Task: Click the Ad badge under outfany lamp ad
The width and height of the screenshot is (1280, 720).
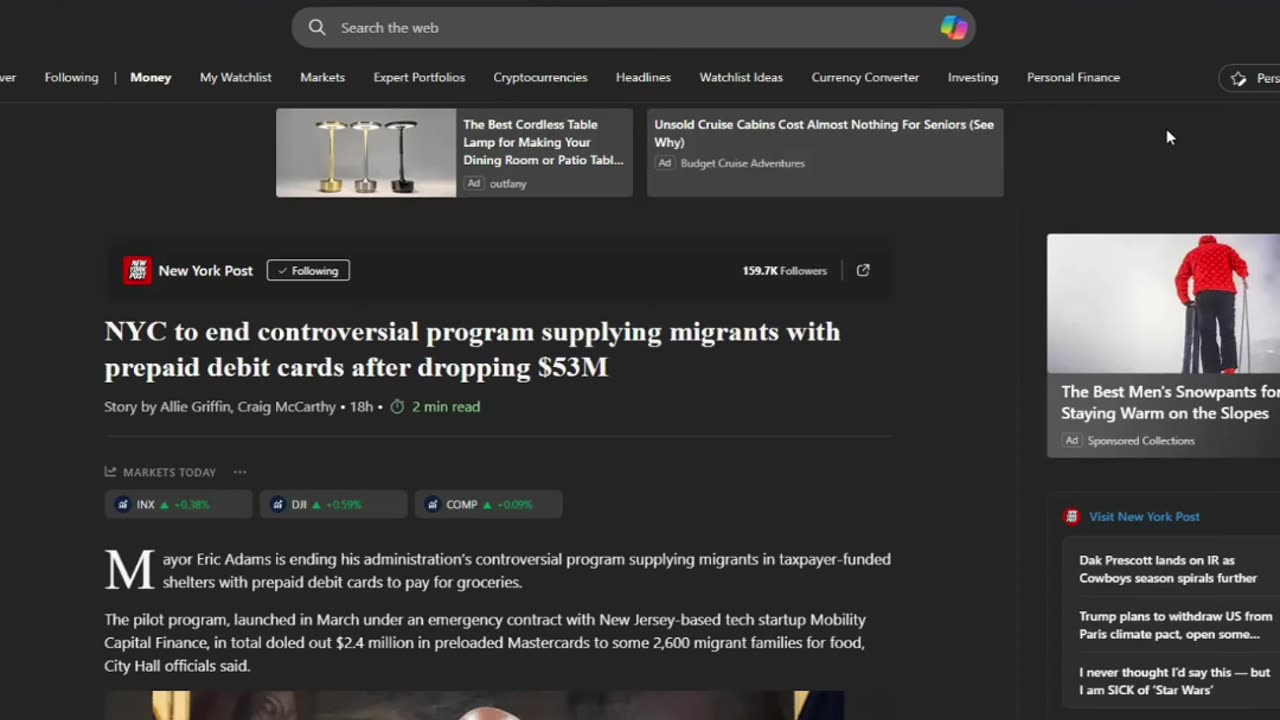Action: (x=474, y=183)
